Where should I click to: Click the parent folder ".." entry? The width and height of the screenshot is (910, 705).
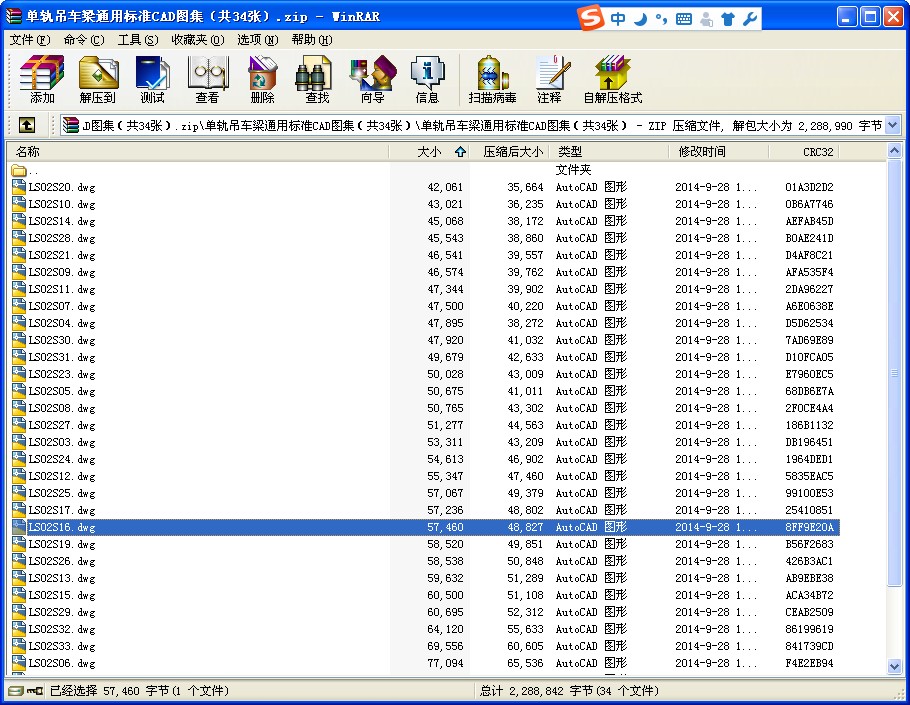point(33,170)
